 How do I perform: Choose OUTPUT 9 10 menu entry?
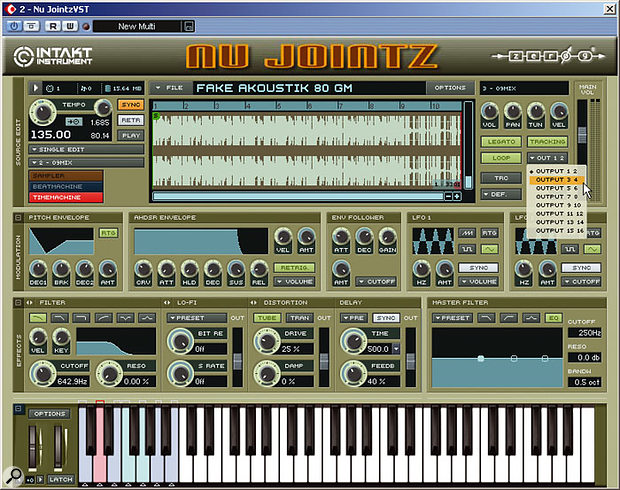point(557,205)
